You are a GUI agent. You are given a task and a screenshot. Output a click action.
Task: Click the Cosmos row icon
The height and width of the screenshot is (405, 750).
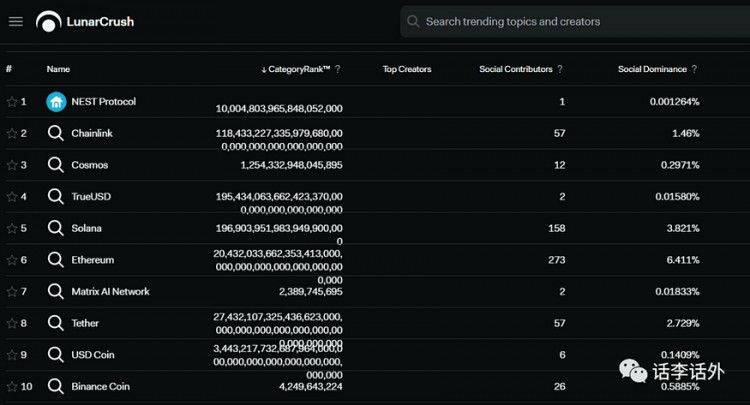55,165
